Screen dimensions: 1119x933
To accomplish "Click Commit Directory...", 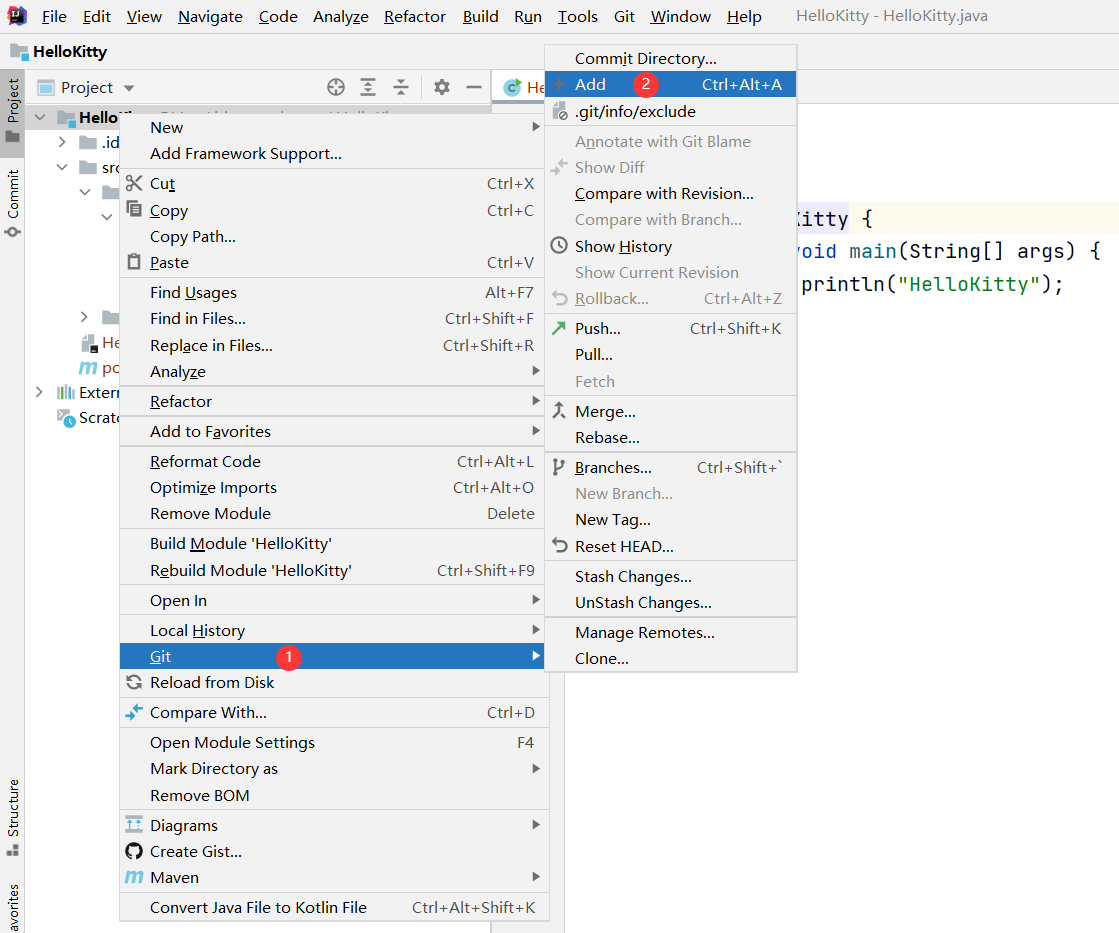I will pos(670,59).
